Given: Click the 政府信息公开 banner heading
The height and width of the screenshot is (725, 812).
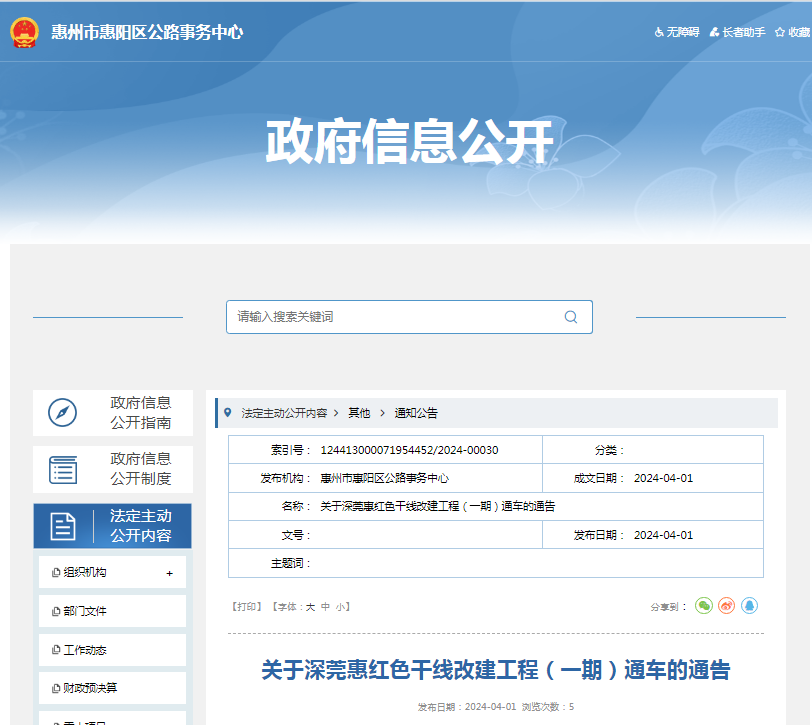Looking at the screenshot, I should (x=409, y=141).
